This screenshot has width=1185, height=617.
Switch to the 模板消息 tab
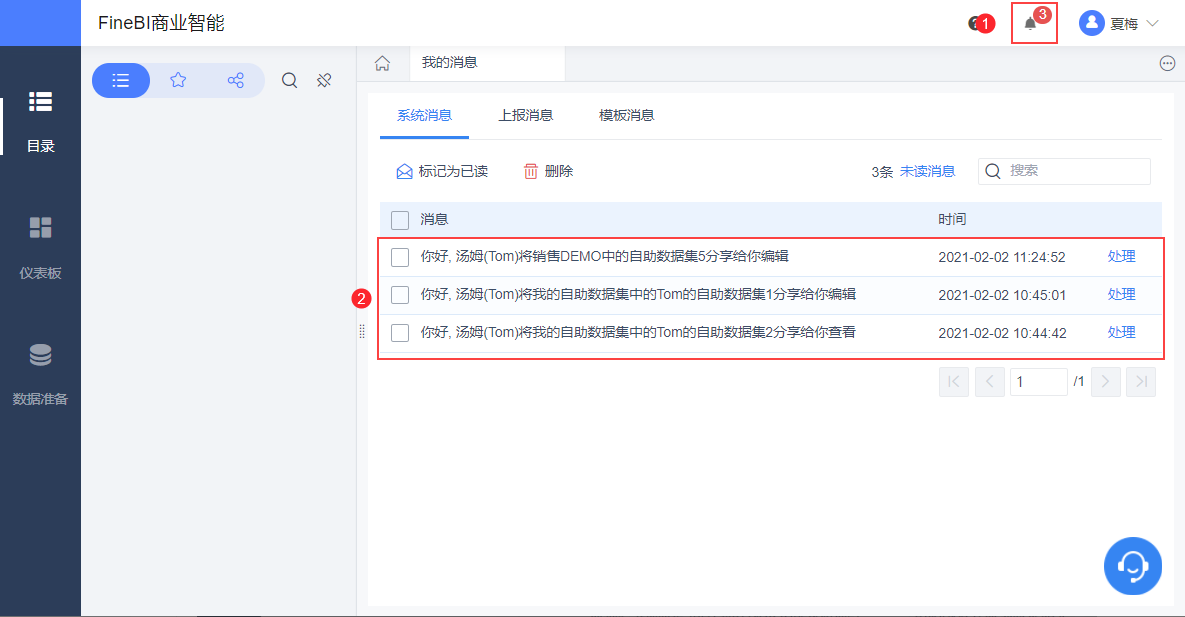[x=627, y=116]
